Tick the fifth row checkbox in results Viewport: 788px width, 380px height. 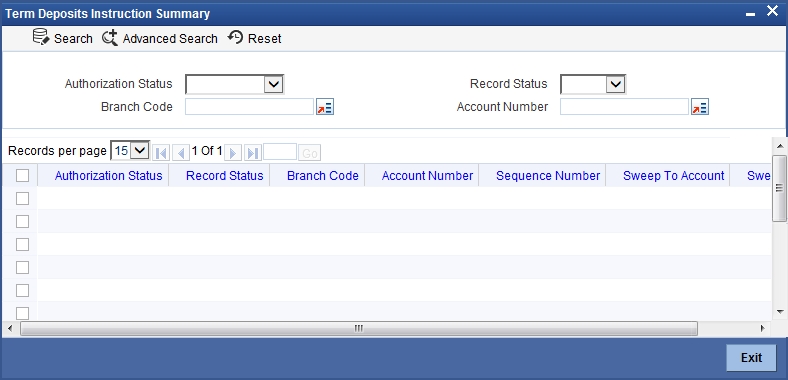click(x=23, y=290)
